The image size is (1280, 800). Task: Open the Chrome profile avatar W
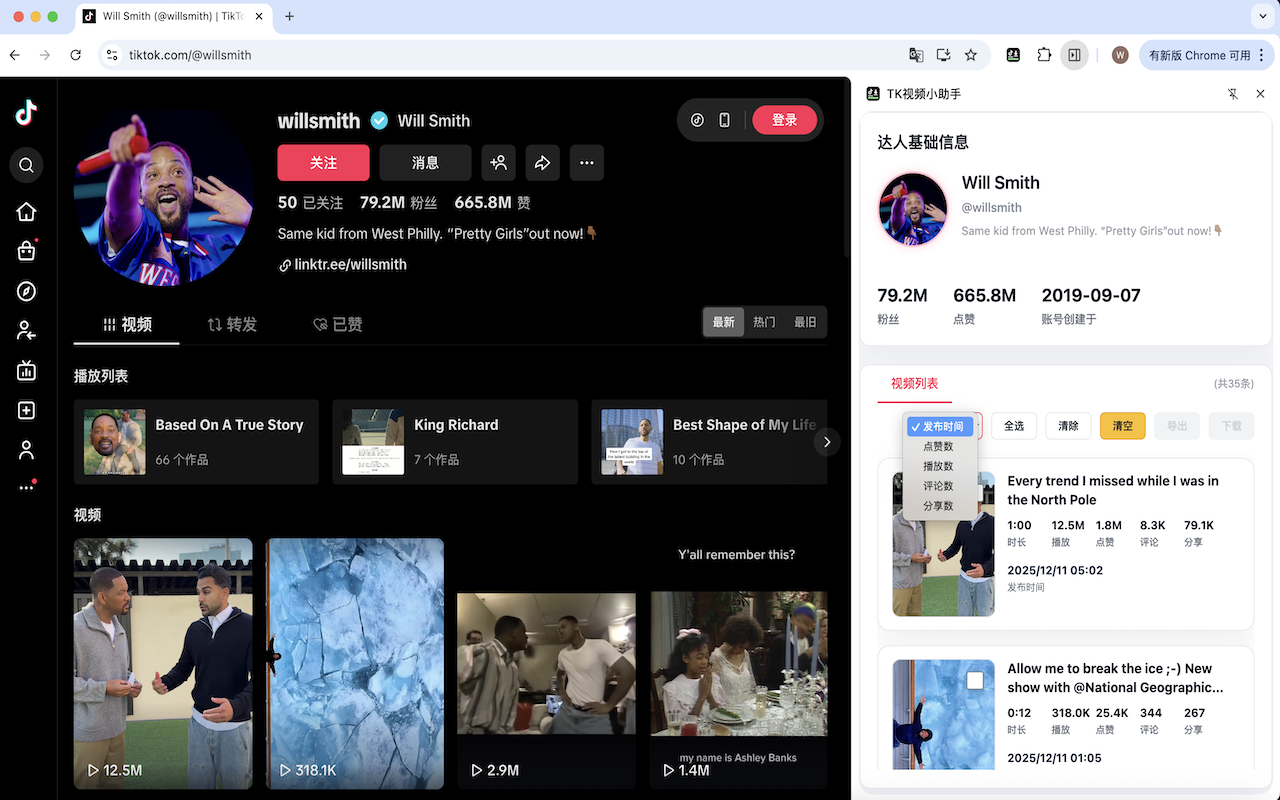(1120, 55)
